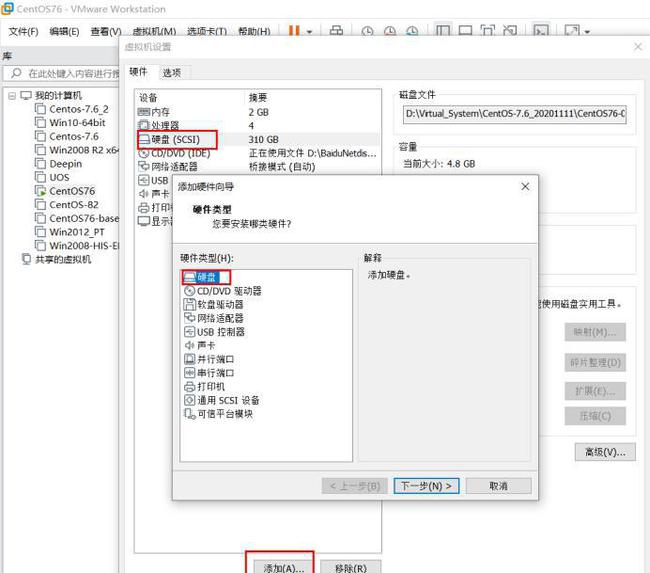Select 网络适配器 device in settings list

coord(258,167)
